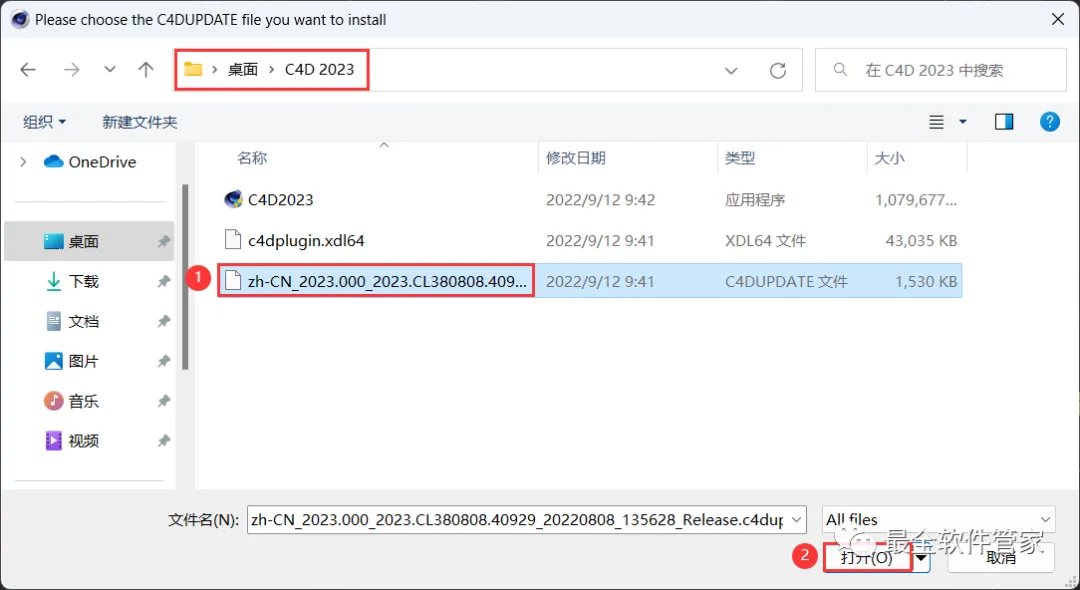This screenshot has width=1080, height=590.
Task: Click 1,530 KB size cell
Action: [926, 282]
